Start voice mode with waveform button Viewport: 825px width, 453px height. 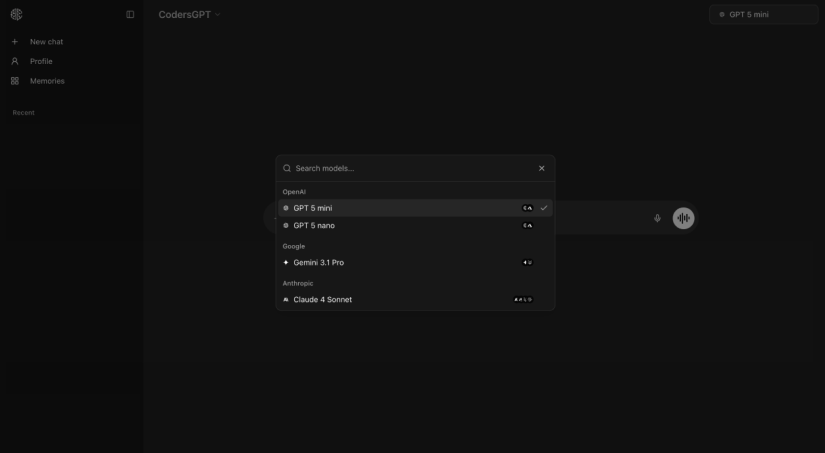683,218
